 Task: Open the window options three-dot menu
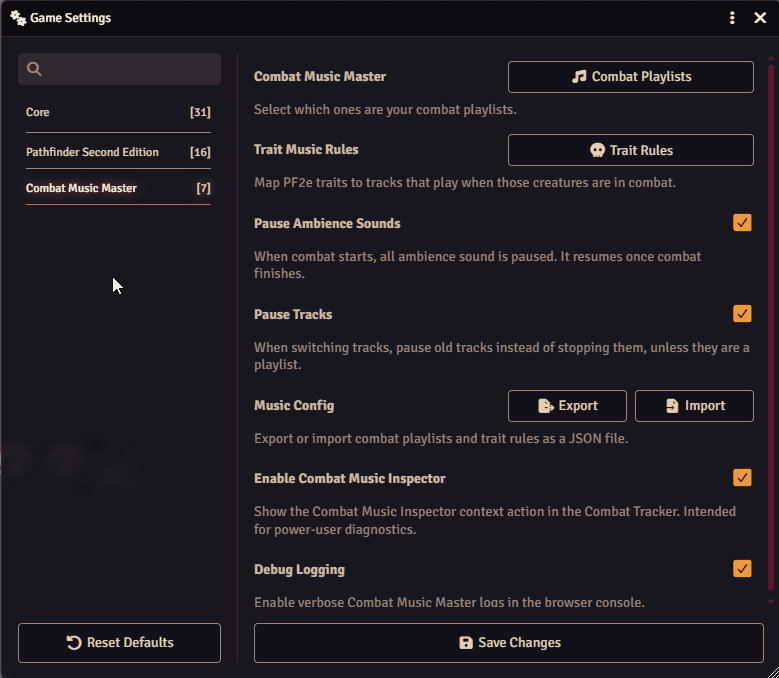pyautogui.click(x=732, y=18)
